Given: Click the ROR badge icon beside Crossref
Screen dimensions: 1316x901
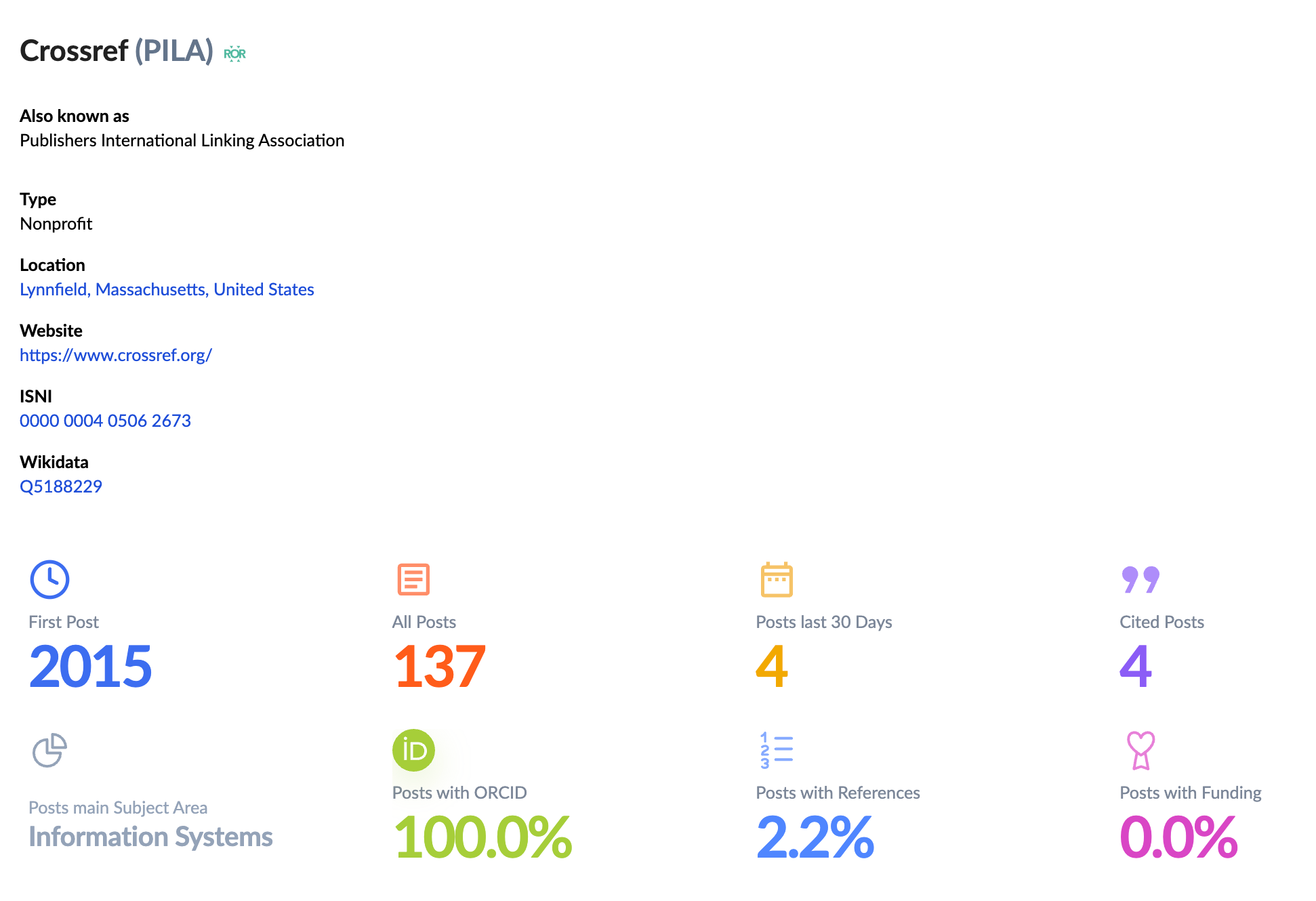Looking at the screenshot, I should point(234,54).
